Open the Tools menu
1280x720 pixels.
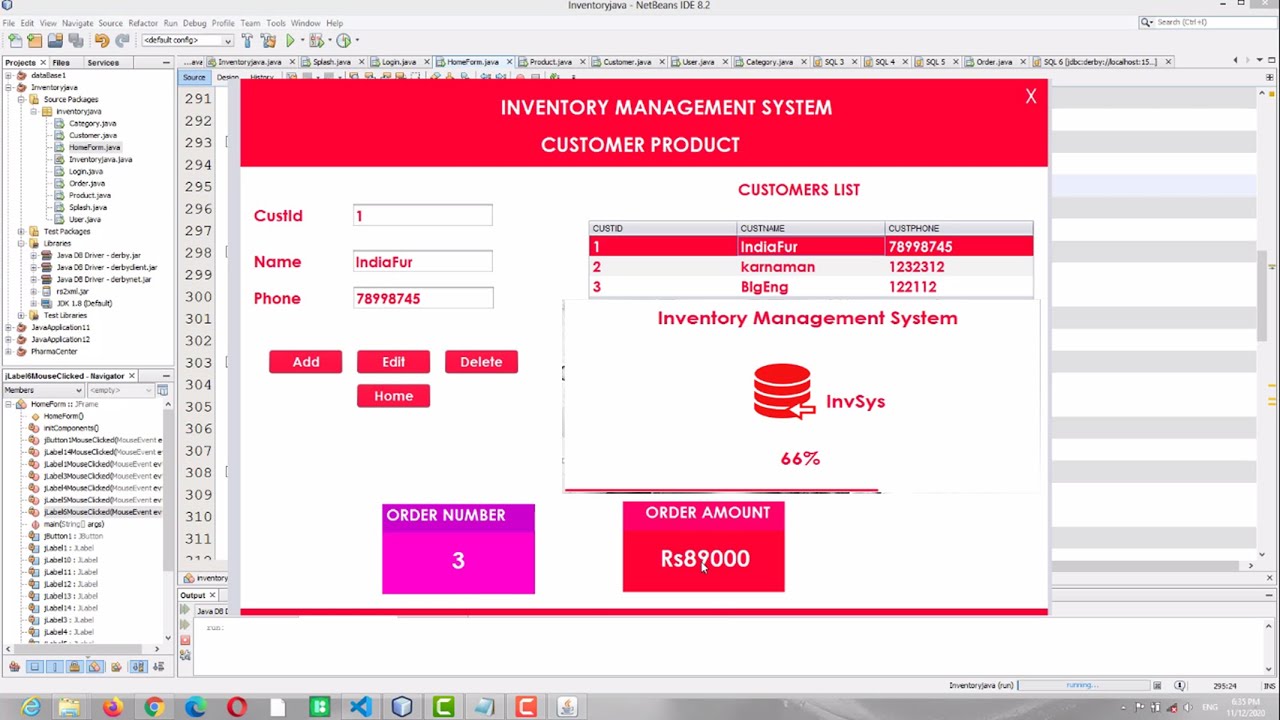pyautogui.click(x=276, y=23)
